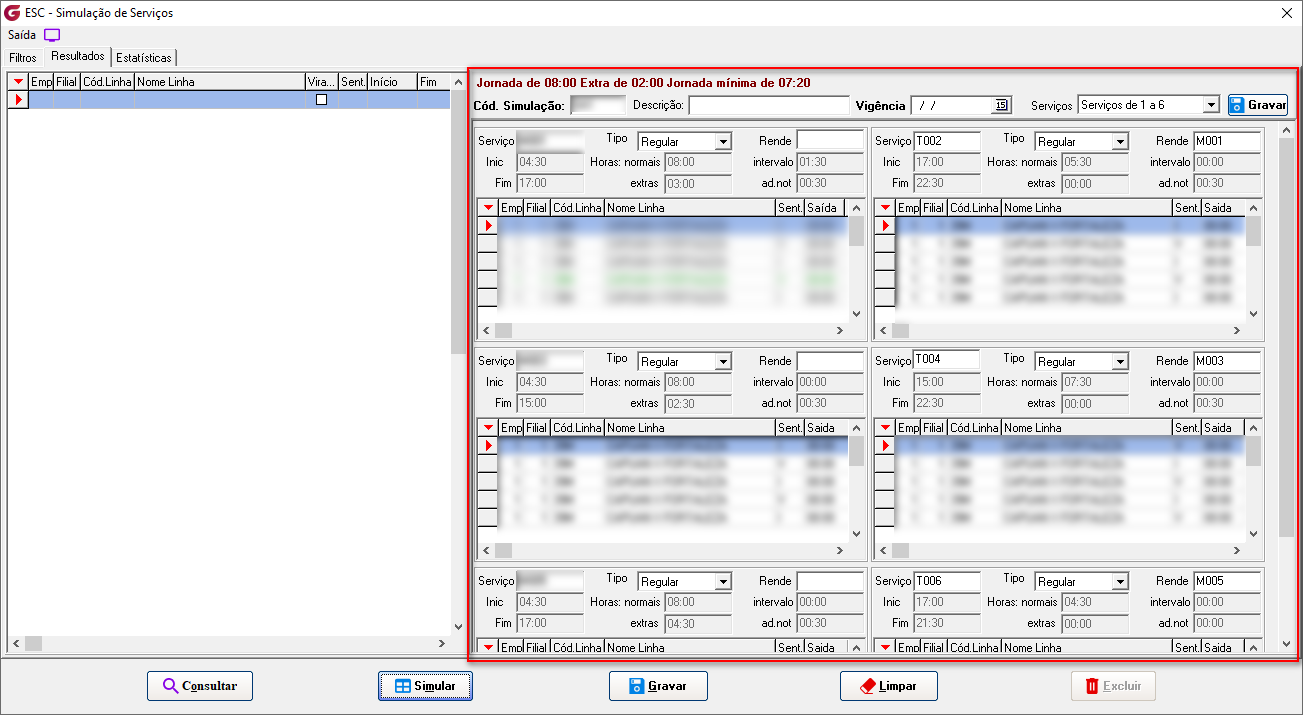Open Tipo dropdown of service with extras 03:00
The image size is (1303, 715).
(x=723, y=142)
